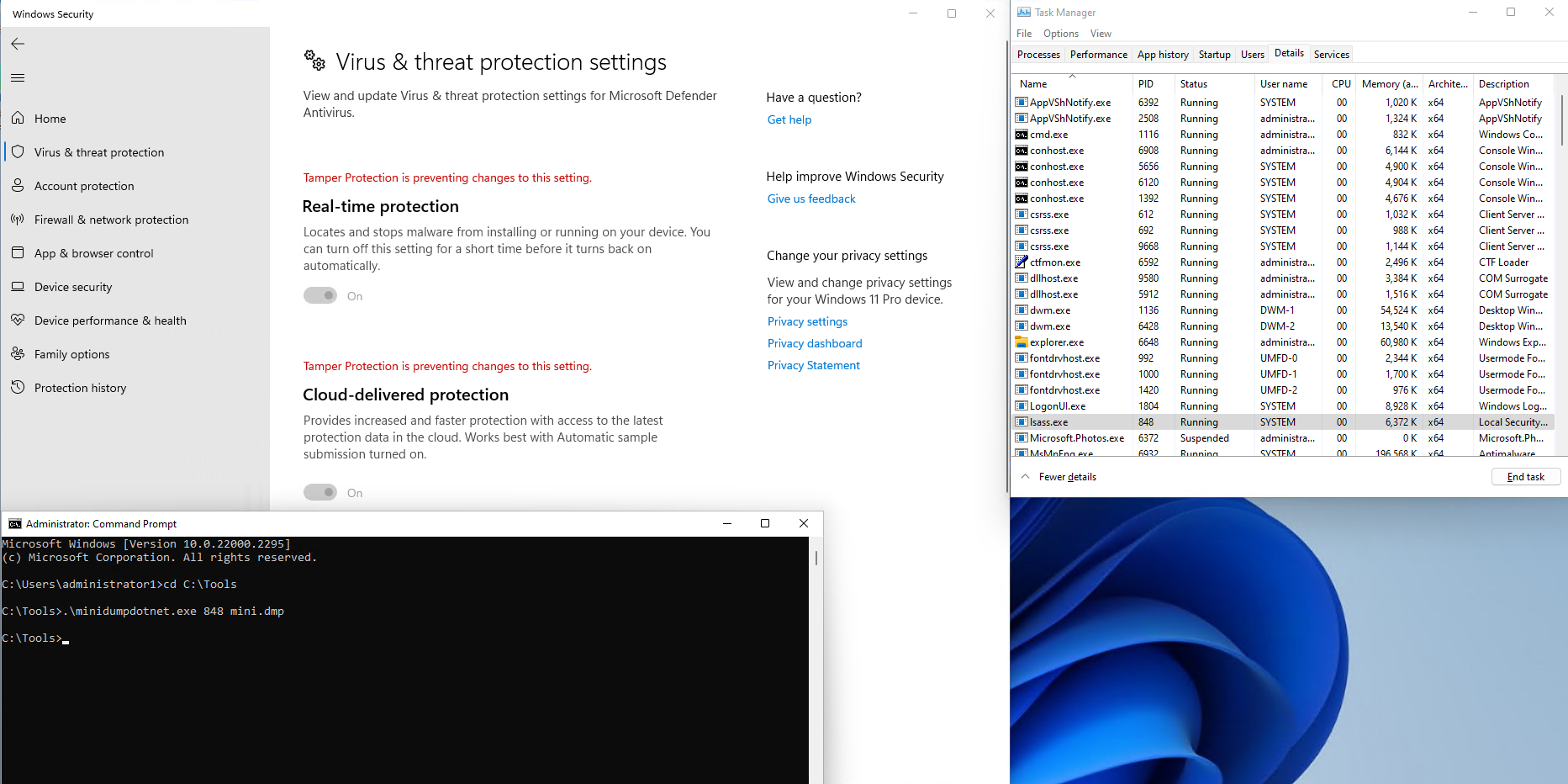Screen dimensions: 1568x784
Task: Open the hamburger navigation menu icon
Action: pos(18,78)
